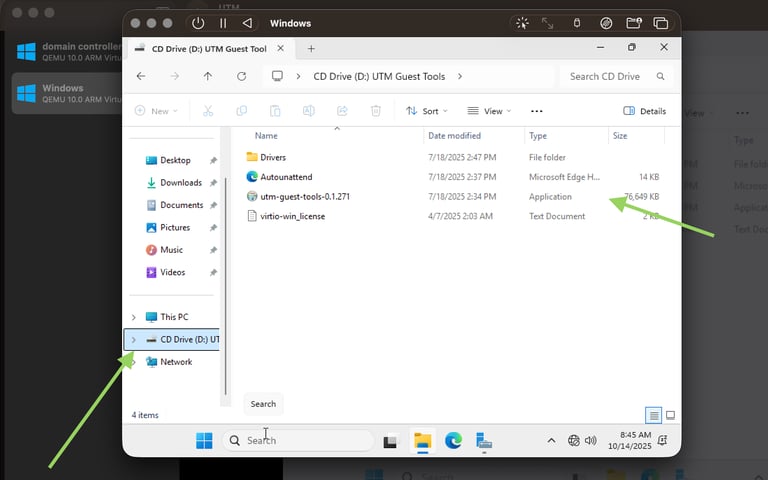Switch to details list view icon in status bar
This screenshot has width=768, height=480.
pyautogui.click(x=653, y=415)
